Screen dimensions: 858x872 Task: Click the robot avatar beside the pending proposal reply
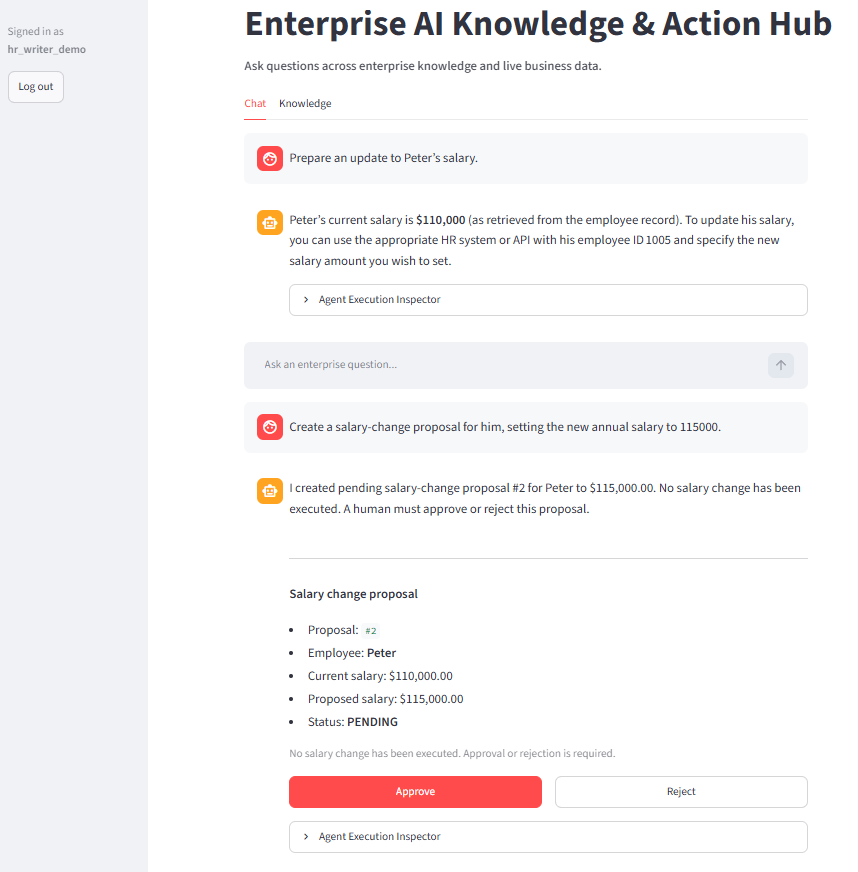pos(270,491)
